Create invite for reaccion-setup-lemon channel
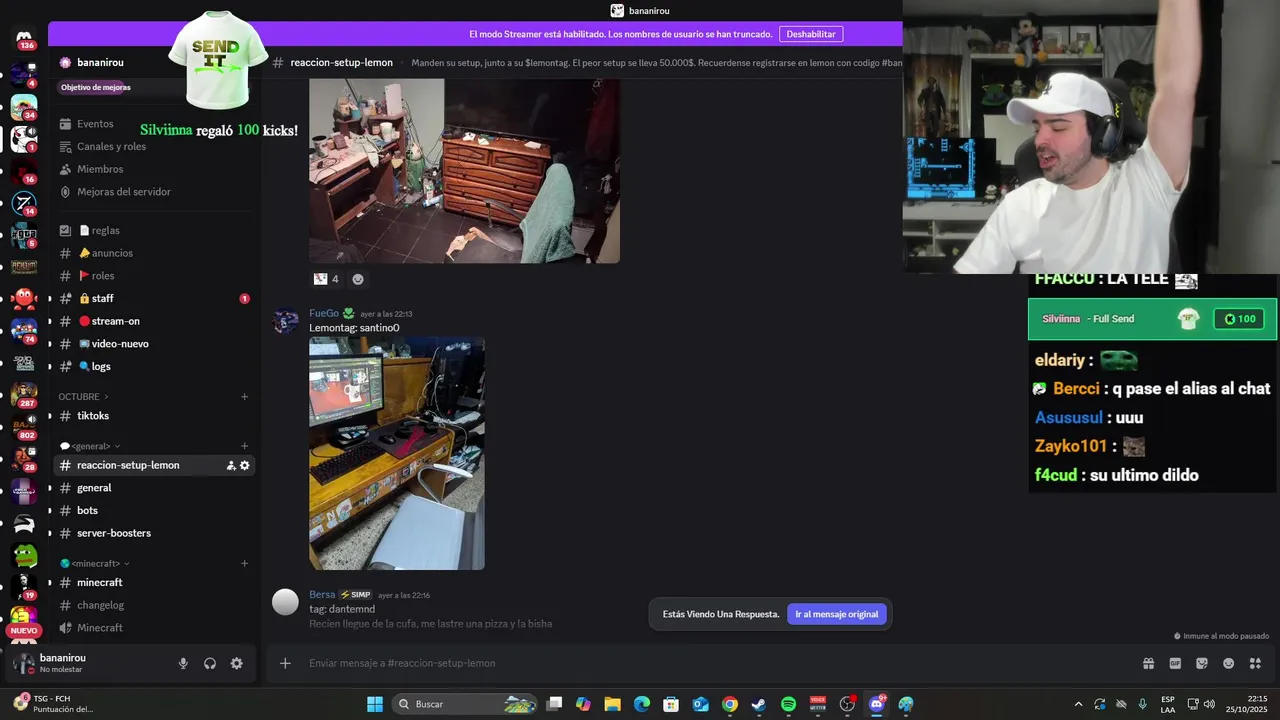1280x720 pixels. click(x=231, y=465)
